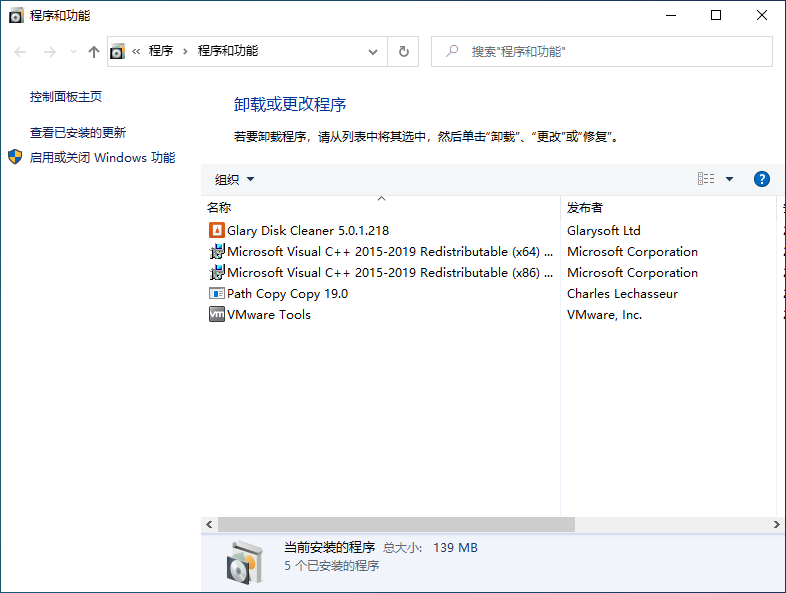Click the VMware Tools vm icon
This screenshot has height=593, width=786.
pyautogui.click(x=217, y=314)
